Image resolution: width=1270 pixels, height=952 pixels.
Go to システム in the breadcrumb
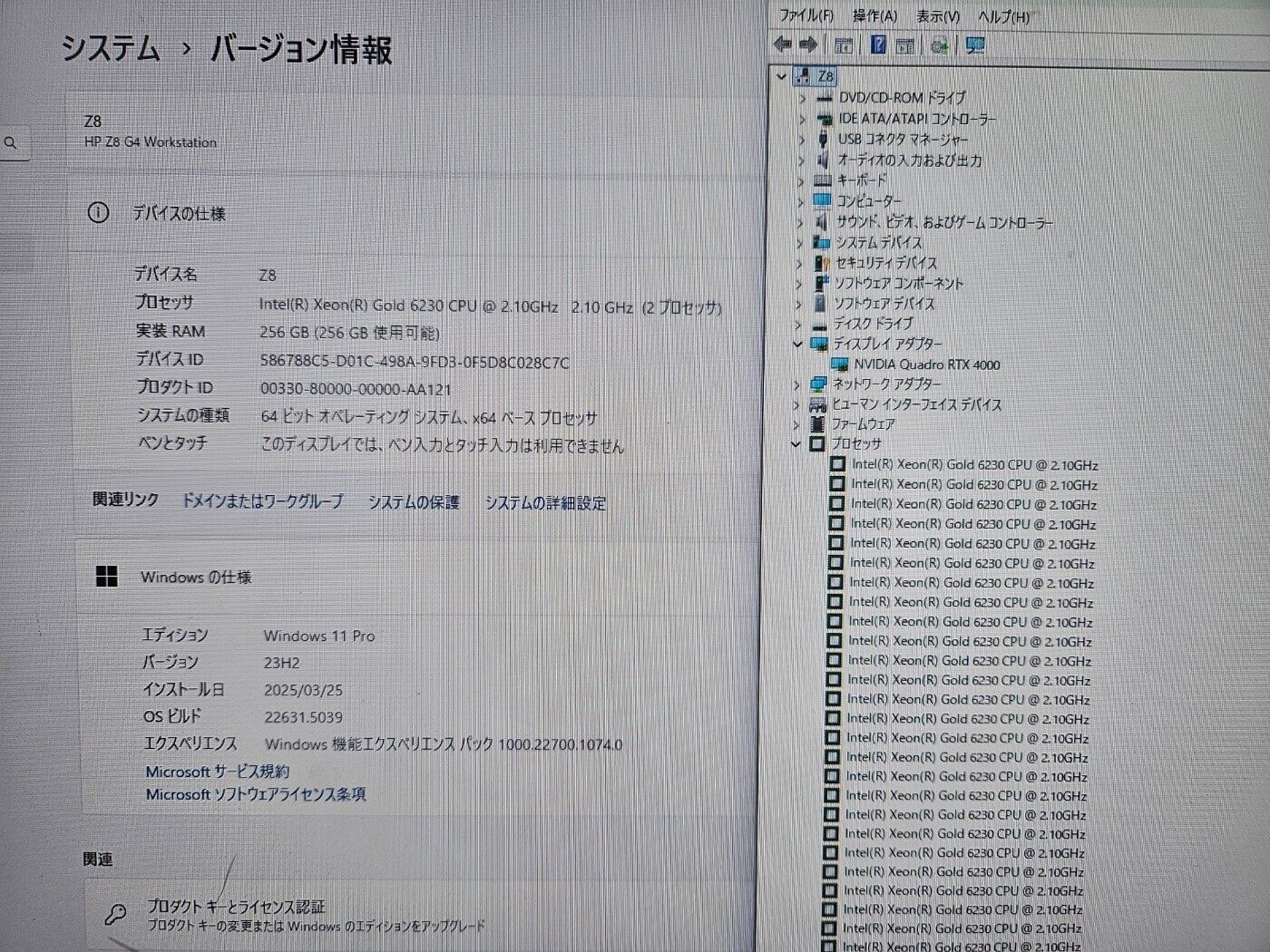click(x=111, y=48)
